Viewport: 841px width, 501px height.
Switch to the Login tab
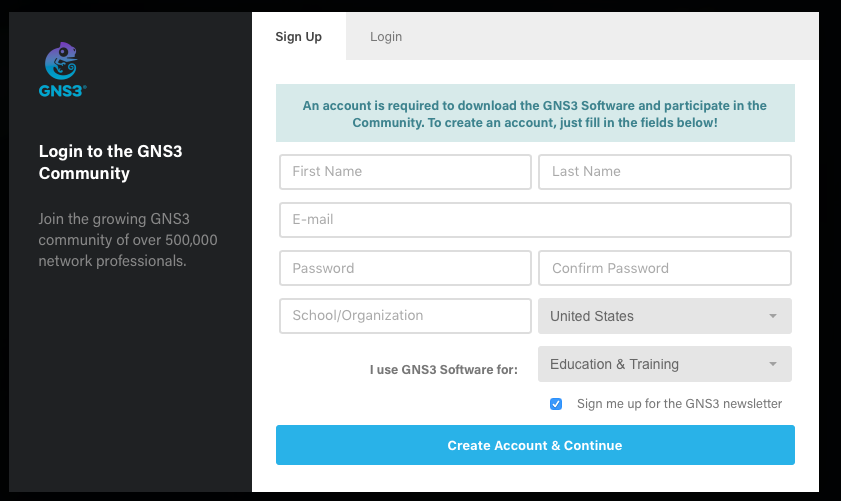[x=386, y=36]
